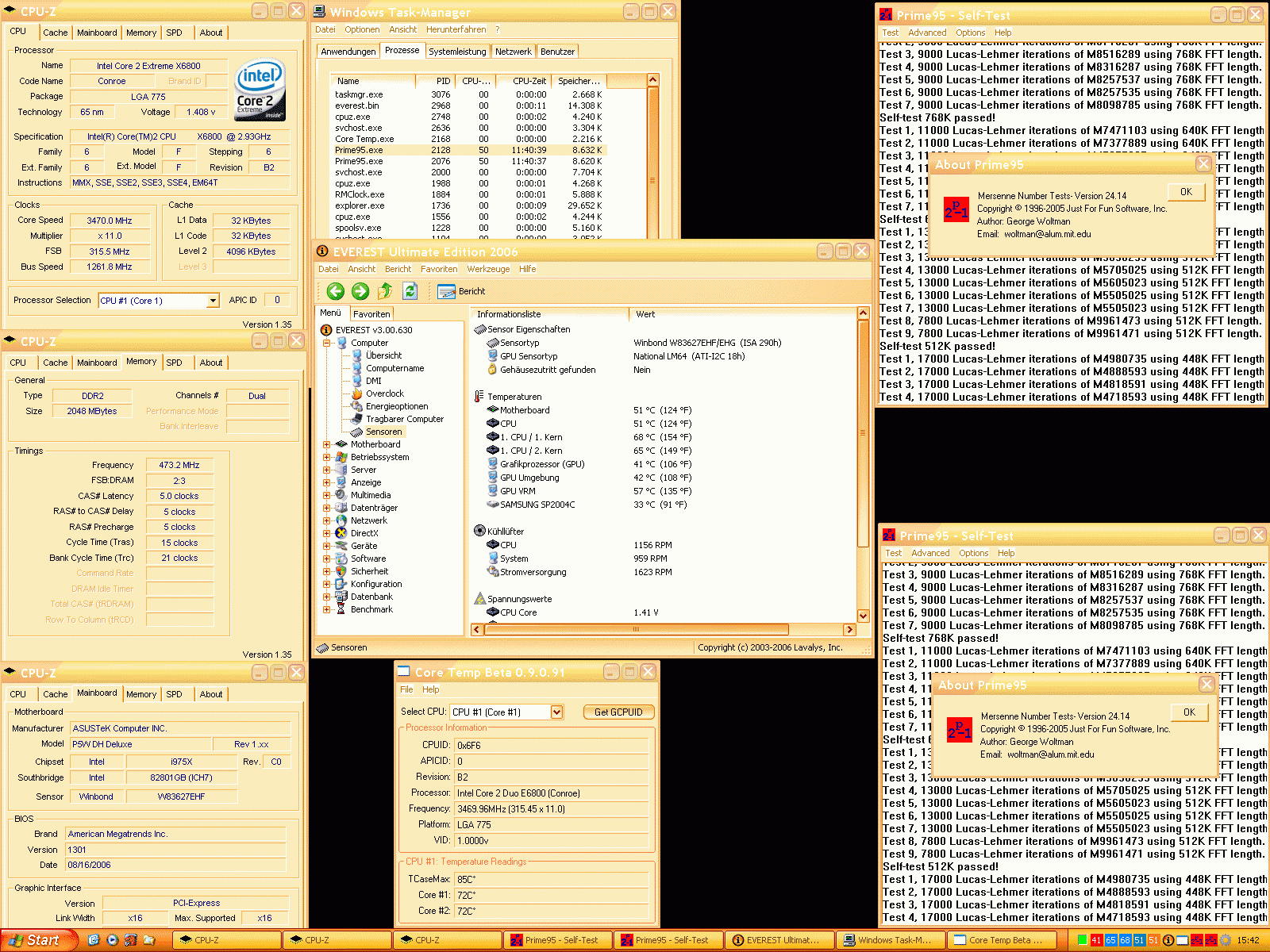This screenshot has width=1270, height=952.
Task: Click the Tragbarer Computer laptop icon in tree
Action: [357, 419]
